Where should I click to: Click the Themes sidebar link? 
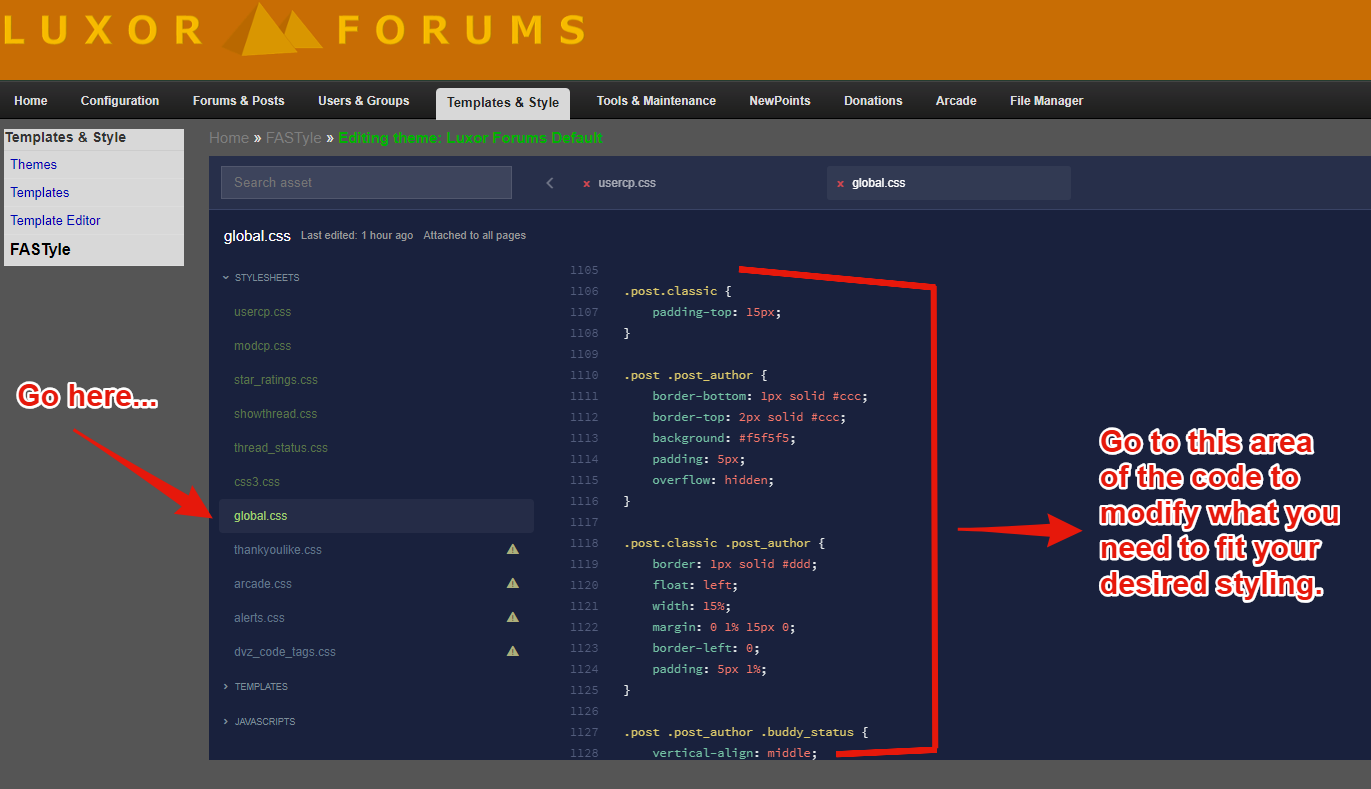(x=34, y=165)
